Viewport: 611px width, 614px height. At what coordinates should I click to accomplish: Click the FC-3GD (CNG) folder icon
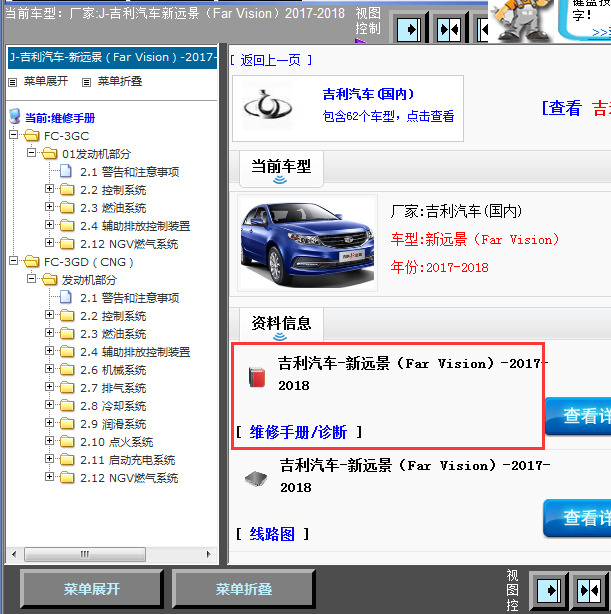32,262
